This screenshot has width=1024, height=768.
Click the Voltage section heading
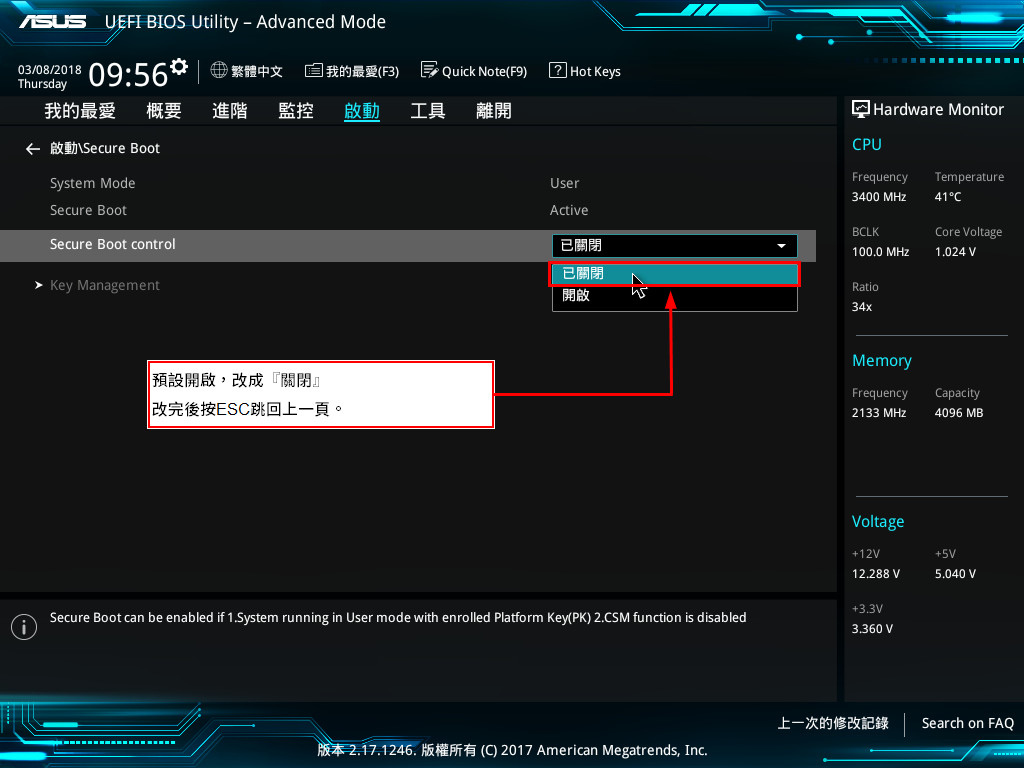(878, 522)
